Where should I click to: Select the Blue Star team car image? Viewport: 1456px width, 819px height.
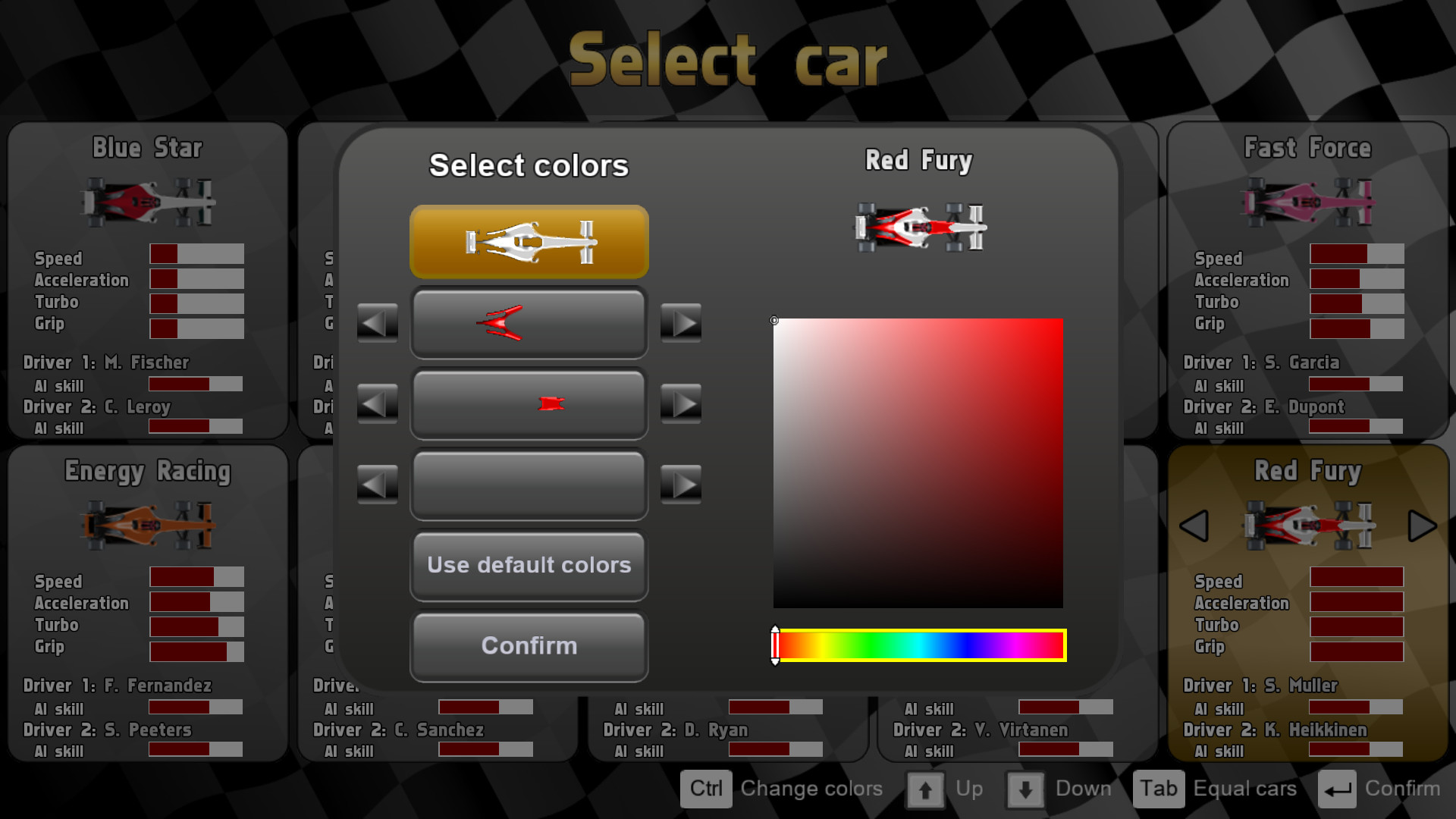tap(147, 199)
